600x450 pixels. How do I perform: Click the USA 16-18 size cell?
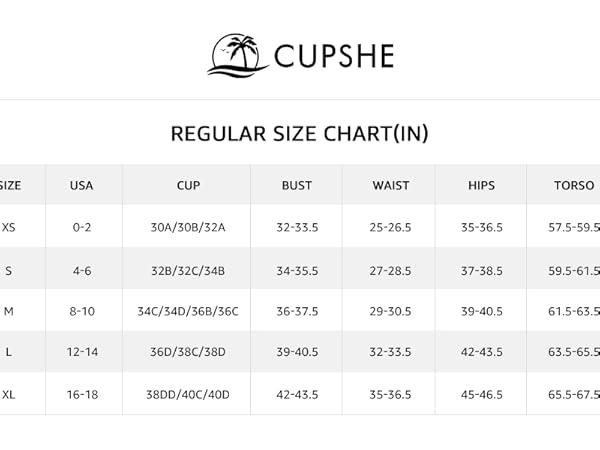click(x=82, y=395)
